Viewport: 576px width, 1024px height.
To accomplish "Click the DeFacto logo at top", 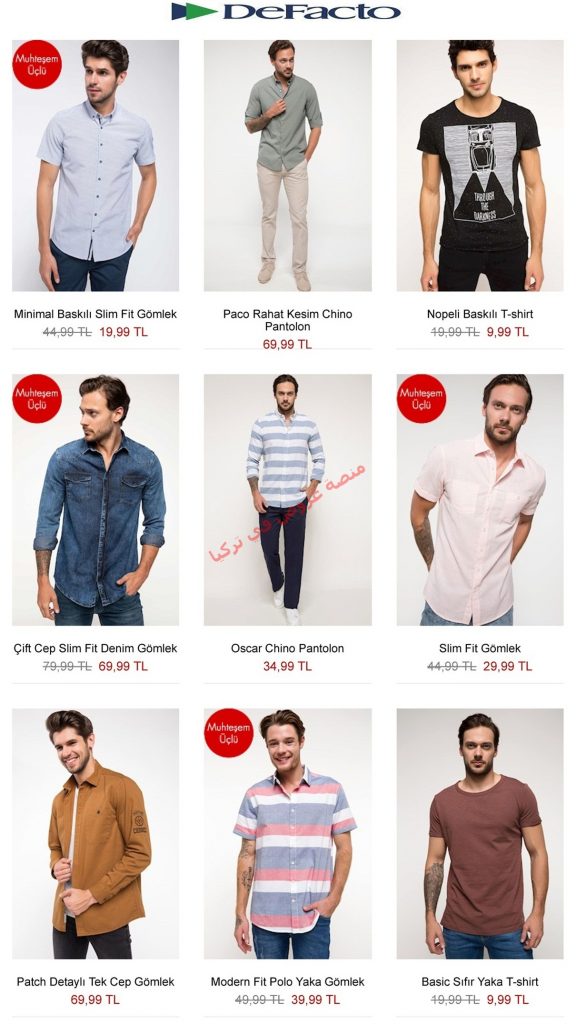I will pos(286,12).
